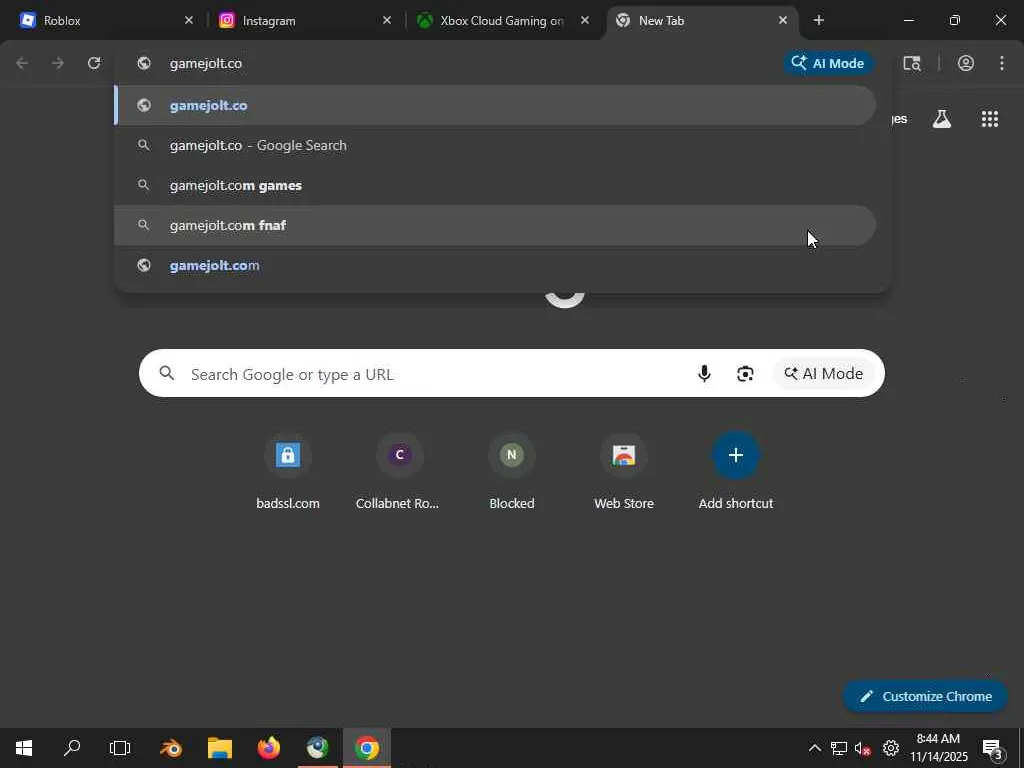
Task: Open the settings gear in system tray
Action: pyautogui.click(x=891, y=748)
